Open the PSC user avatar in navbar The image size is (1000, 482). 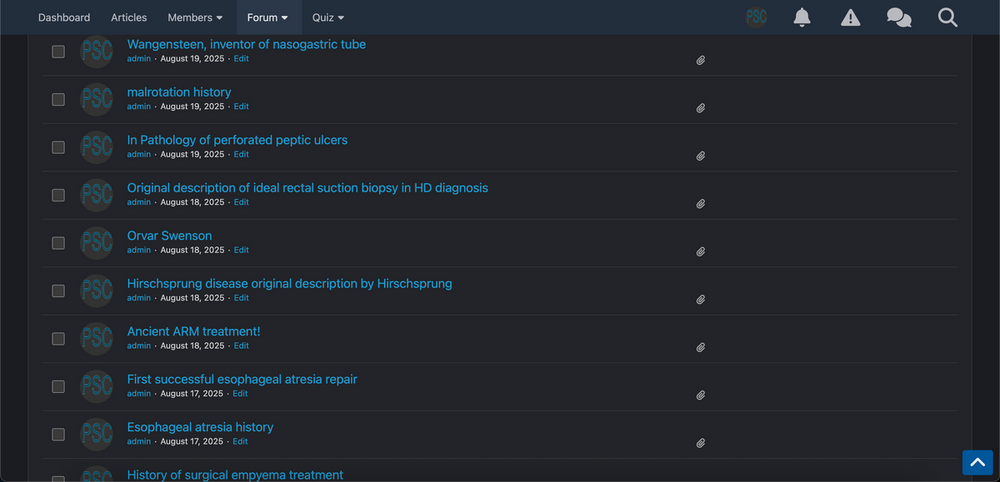click(x=756, y=17)
